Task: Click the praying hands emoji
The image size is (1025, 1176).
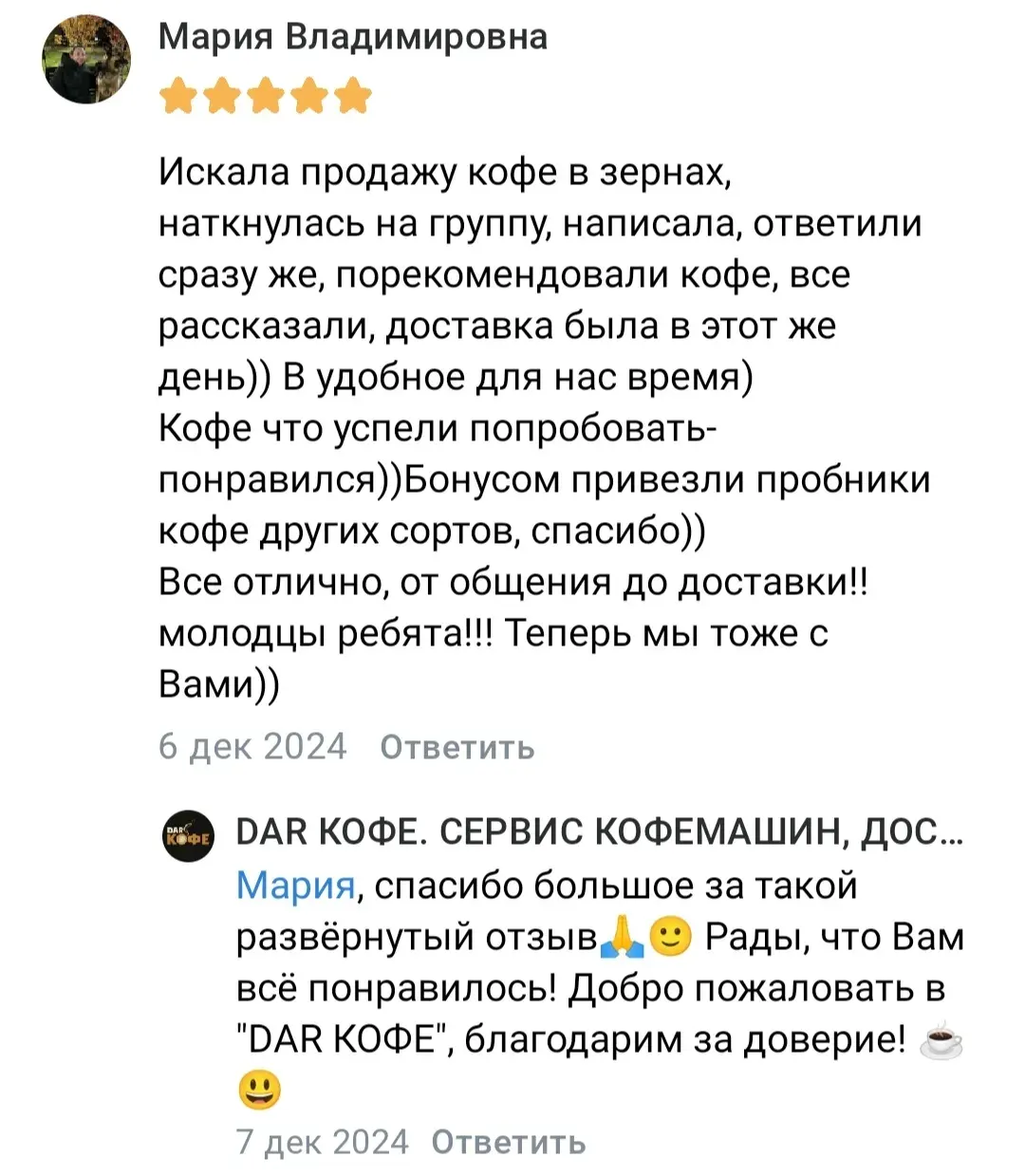Action: [x=624, y=938]
